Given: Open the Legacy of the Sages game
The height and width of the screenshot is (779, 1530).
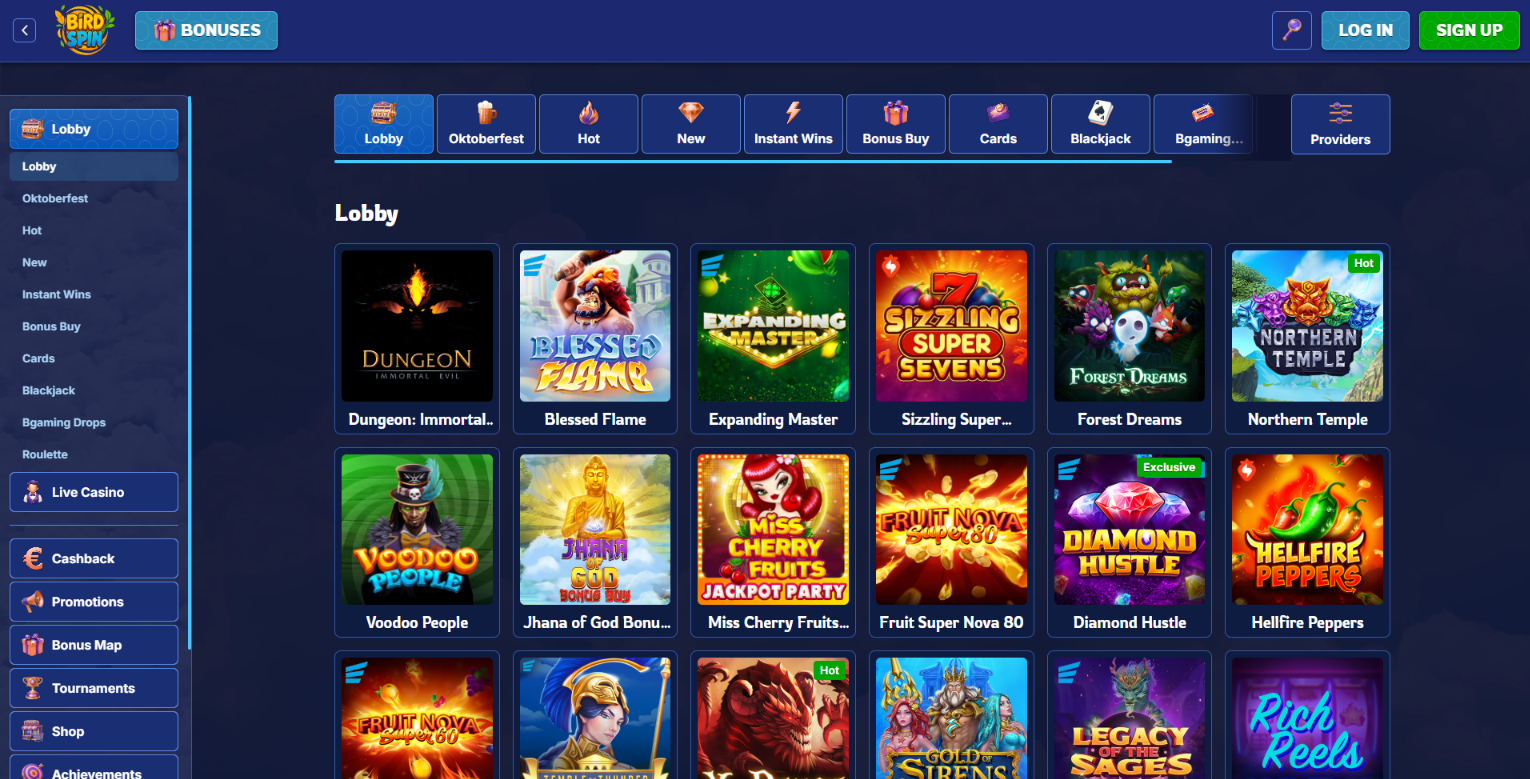Looking at the screenshot, I should click(x=1129, y=716).
